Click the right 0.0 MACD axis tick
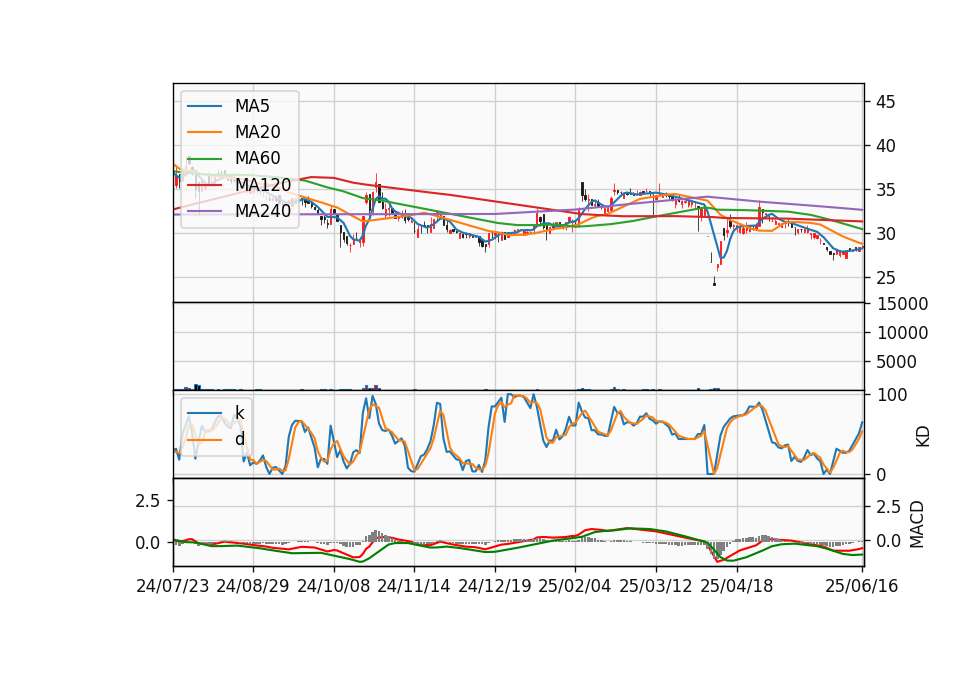Screen dimensions: 960x690 click(x=888, y=541)
